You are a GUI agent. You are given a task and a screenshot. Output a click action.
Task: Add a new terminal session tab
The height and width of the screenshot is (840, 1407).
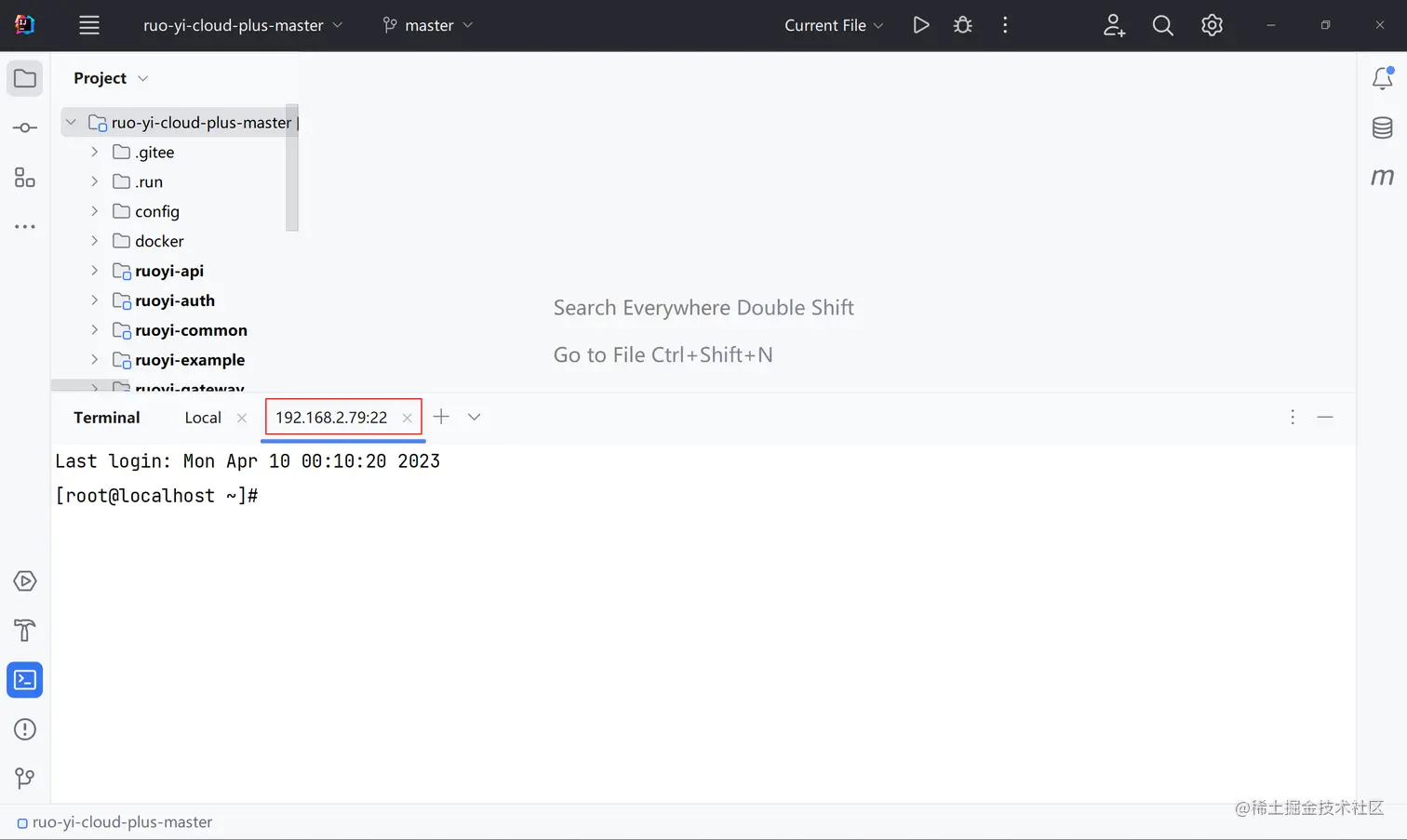pyautogui.click(x=441, y=417)
